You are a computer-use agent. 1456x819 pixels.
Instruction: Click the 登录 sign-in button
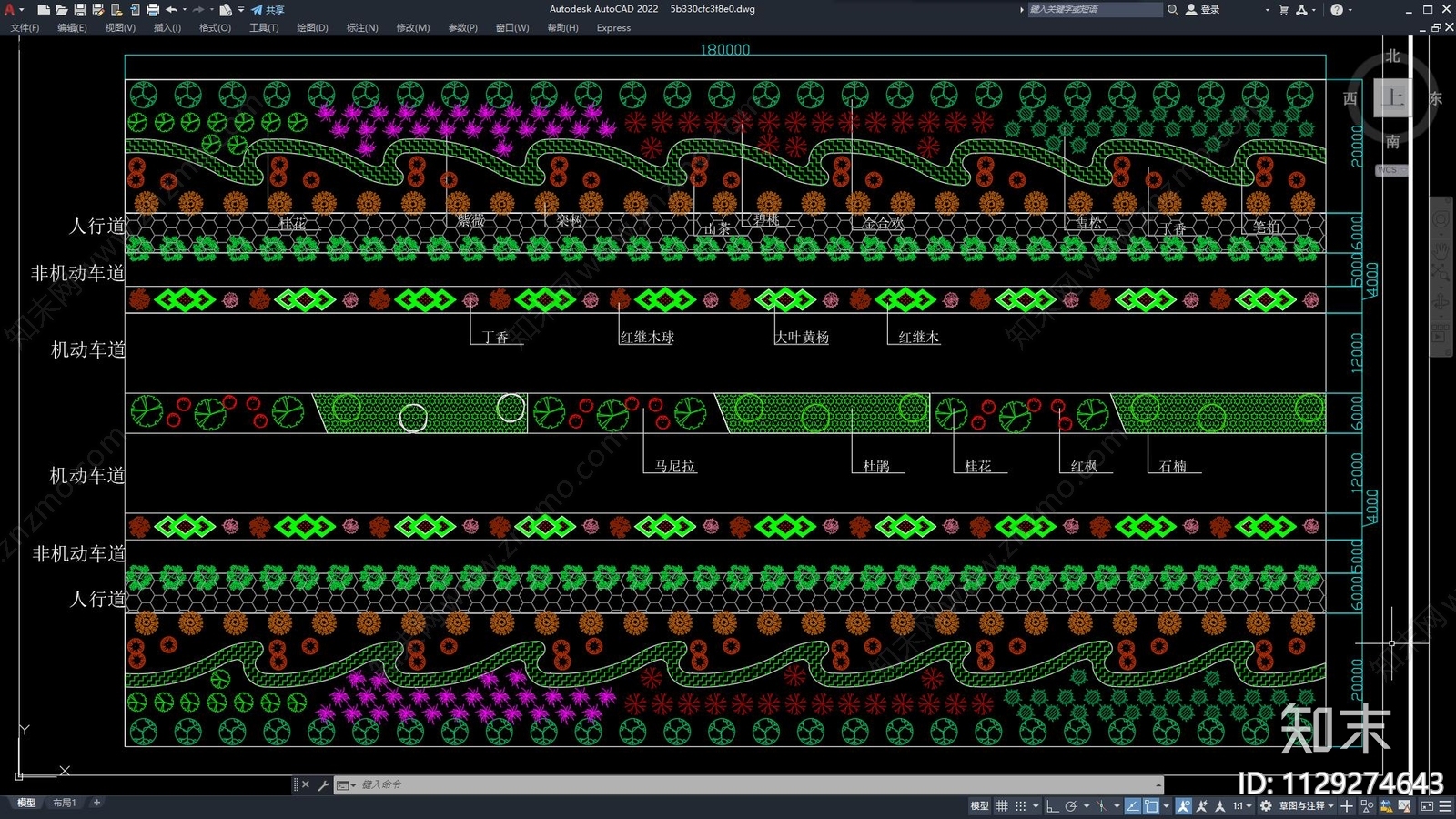pos(1203,10)
